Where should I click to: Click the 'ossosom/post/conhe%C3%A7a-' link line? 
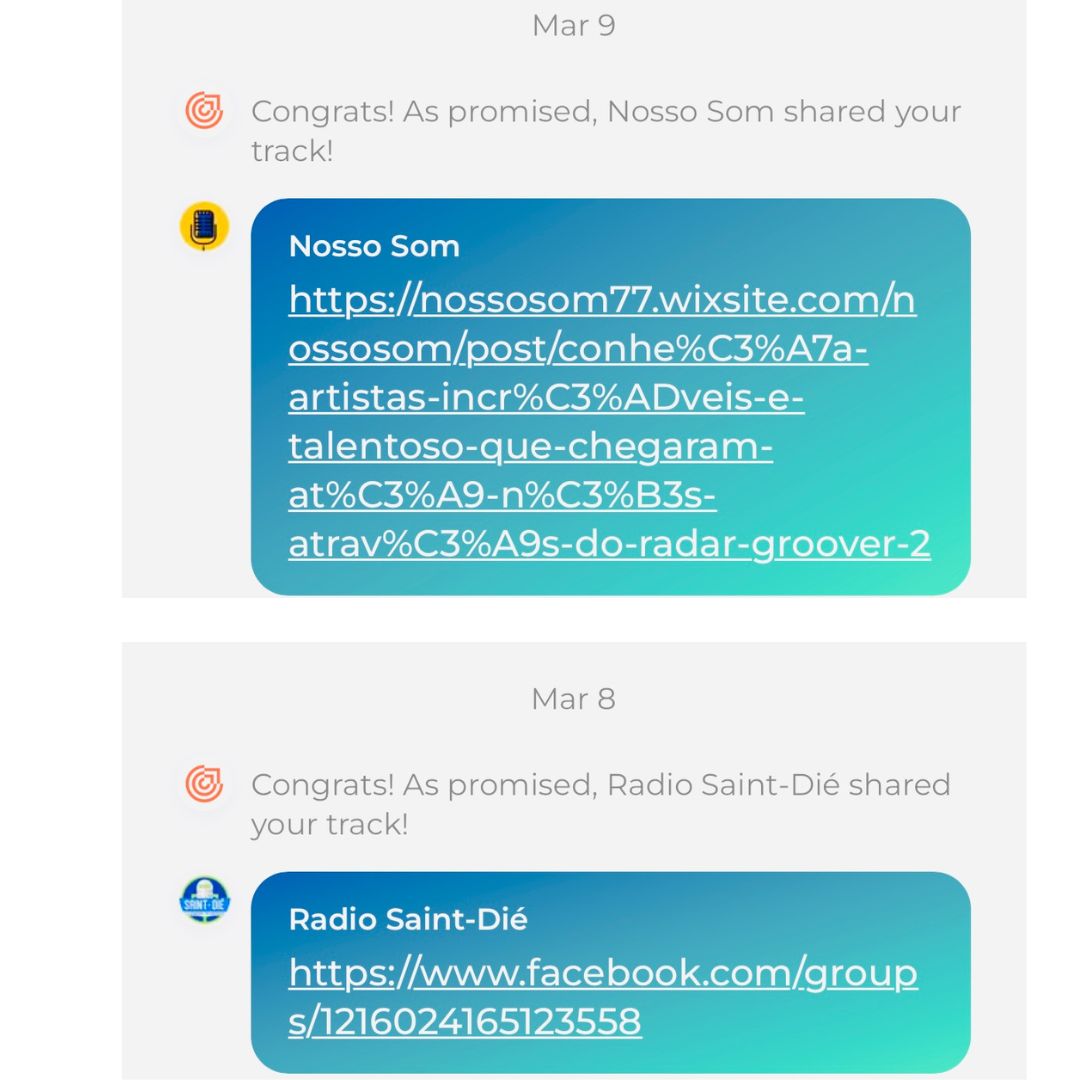(x=578, y=349)
